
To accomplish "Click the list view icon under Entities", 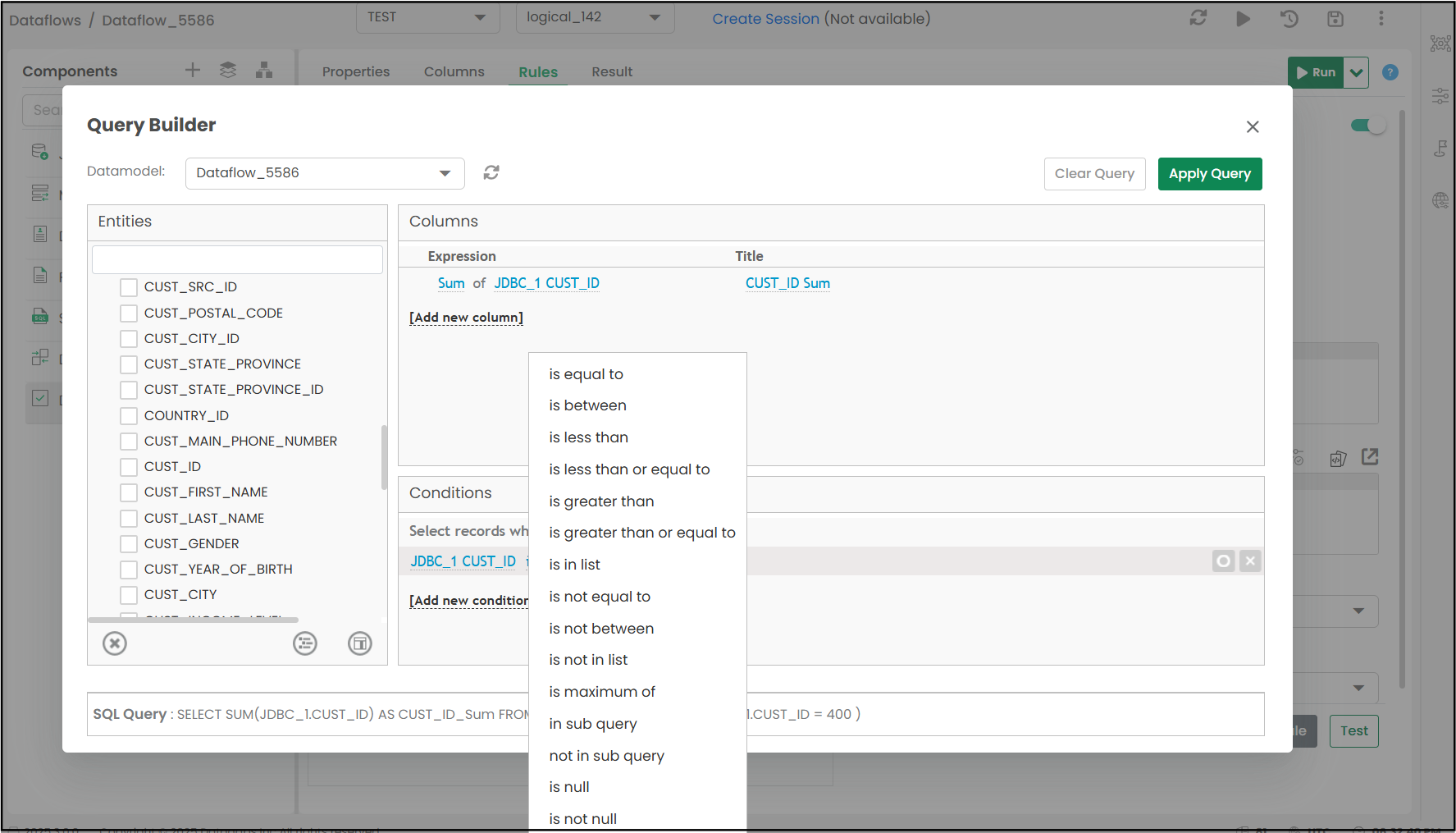I will [305, 643].
